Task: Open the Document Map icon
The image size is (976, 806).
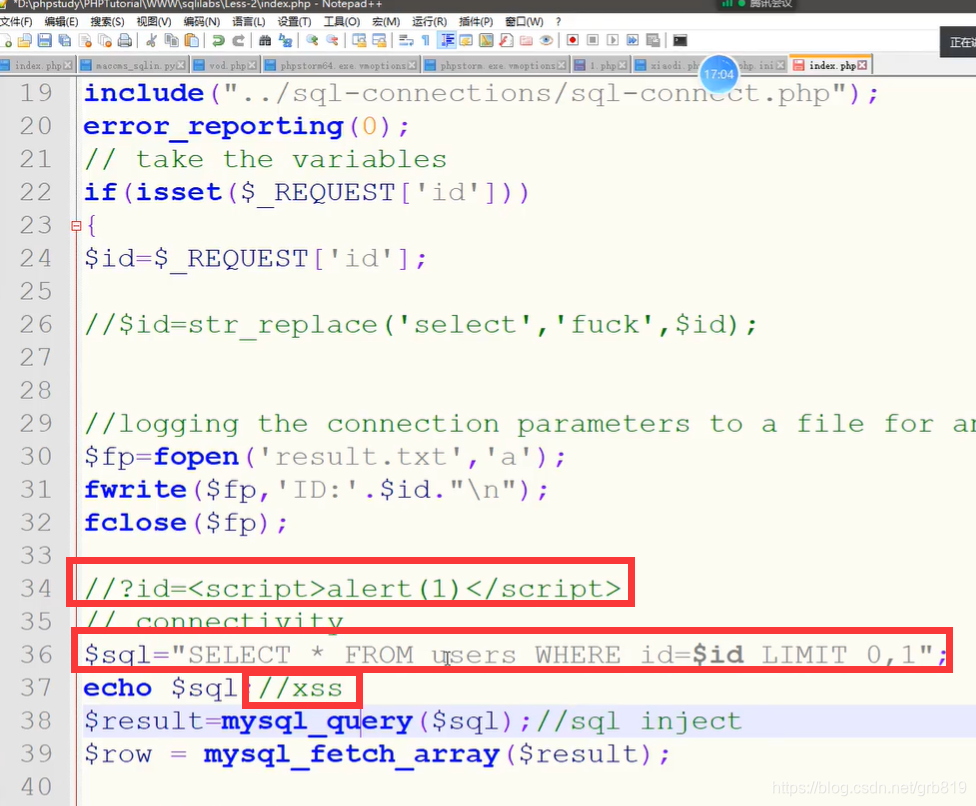Action: point(486,41)
